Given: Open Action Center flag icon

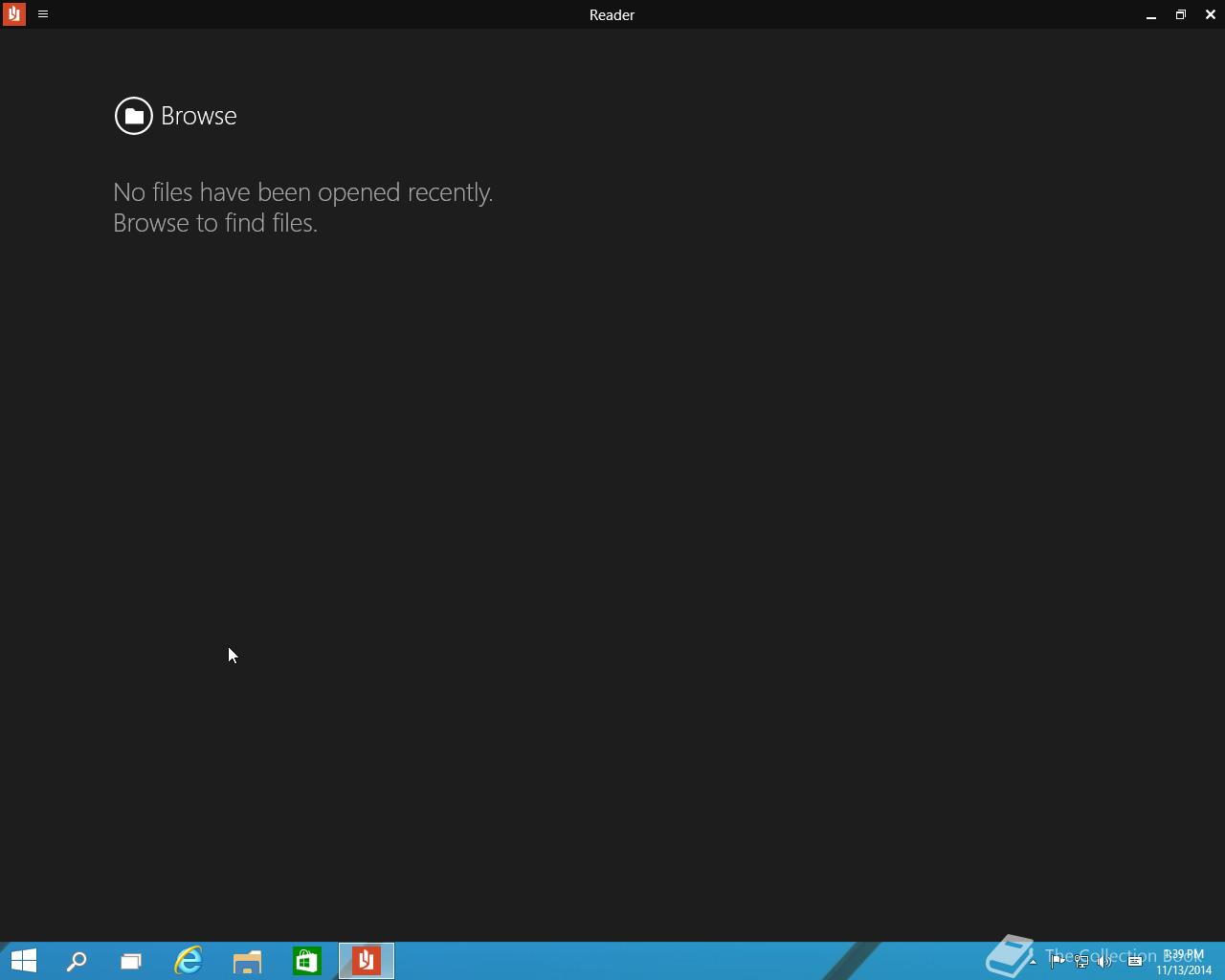Looking at the screenshot, I should click(x=1058, y=962).
